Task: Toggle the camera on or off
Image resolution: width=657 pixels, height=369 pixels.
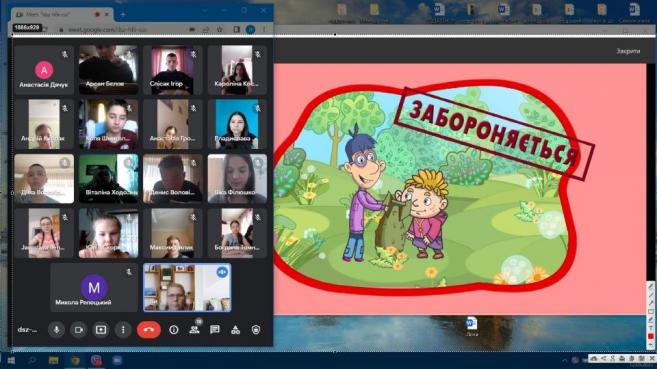Action: point(78,330)
